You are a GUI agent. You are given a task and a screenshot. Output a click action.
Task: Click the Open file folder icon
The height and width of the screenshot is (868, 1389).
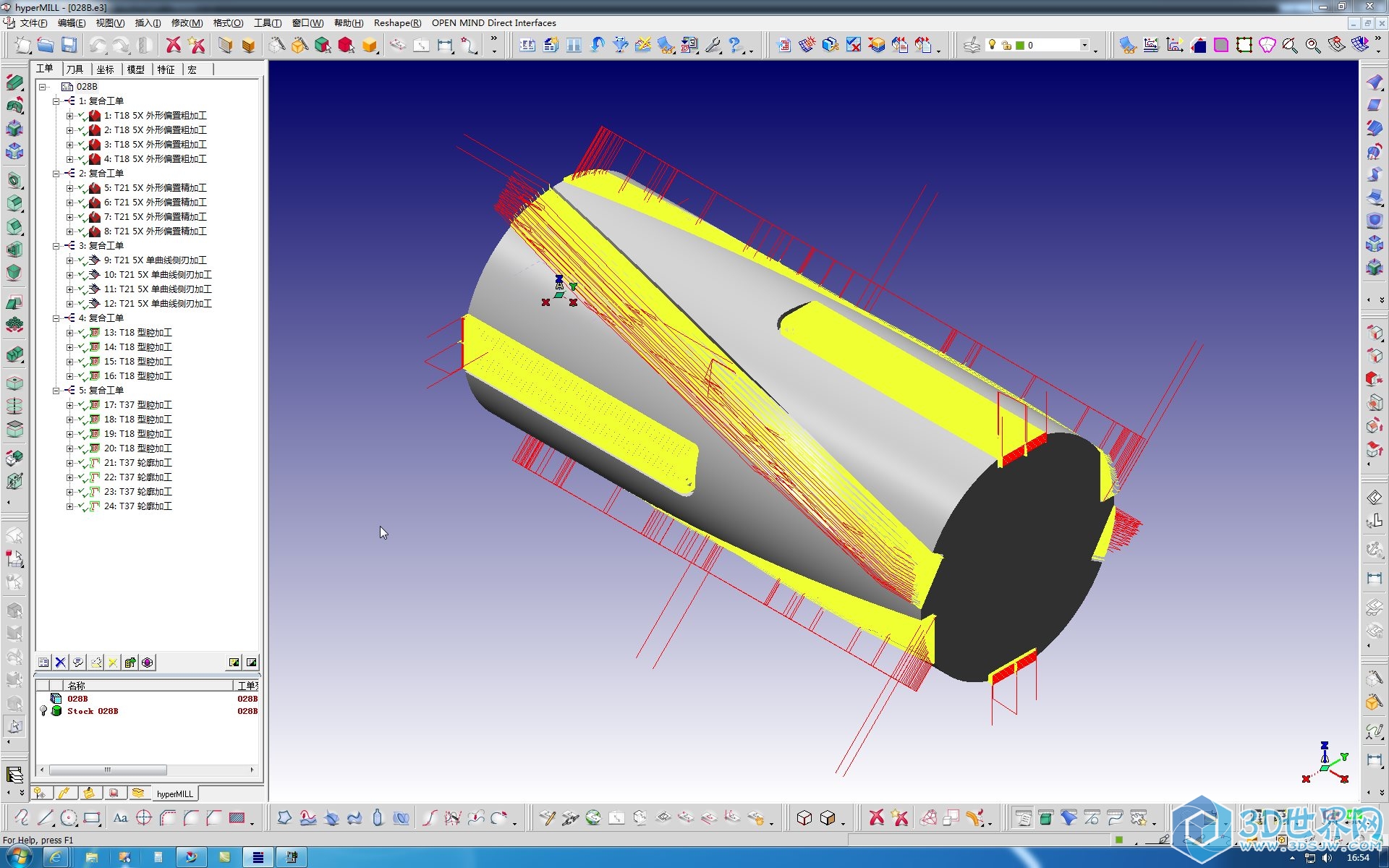(x=46, y=46)
